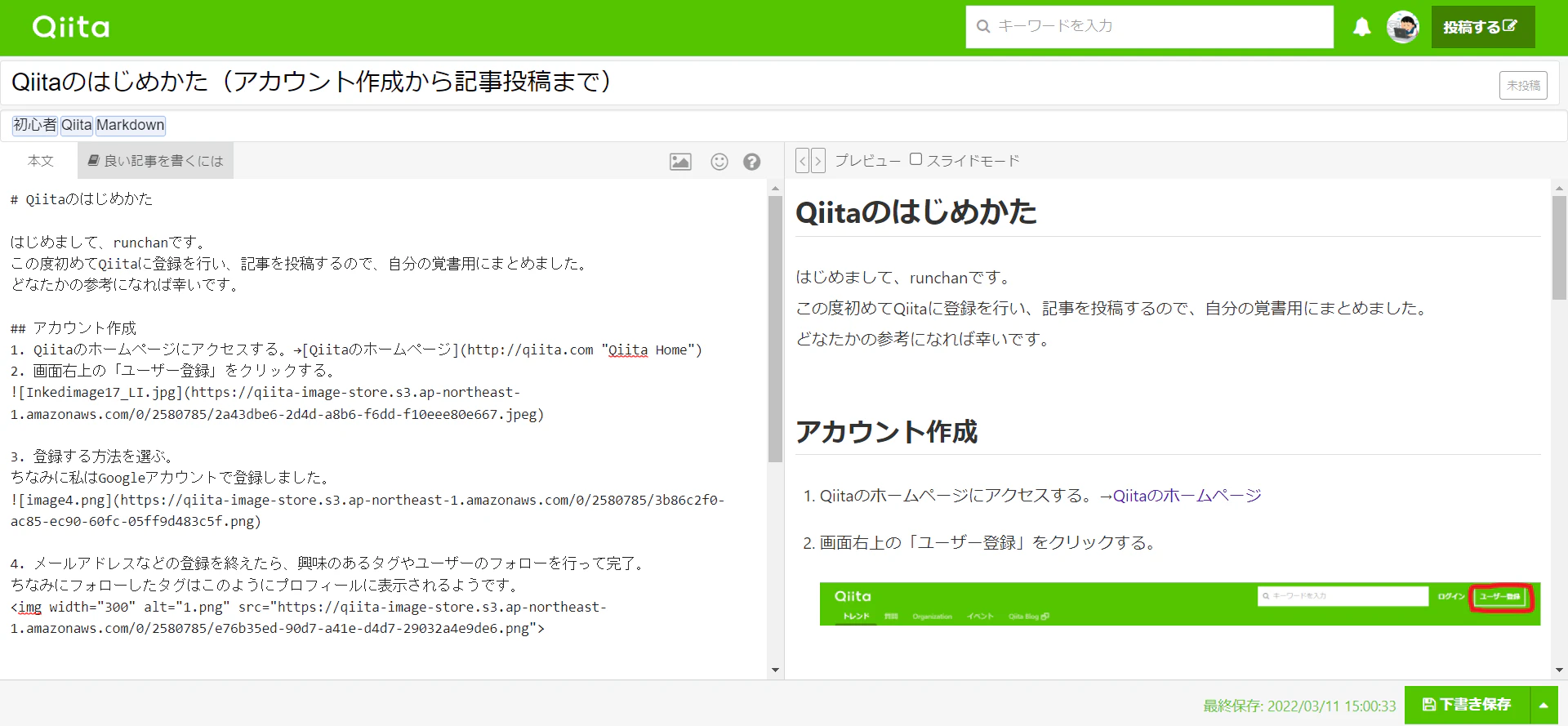This screenshot has width=1568, height=726.
Task: Click the 下書き保存 button
Action: pos(1467,705)
